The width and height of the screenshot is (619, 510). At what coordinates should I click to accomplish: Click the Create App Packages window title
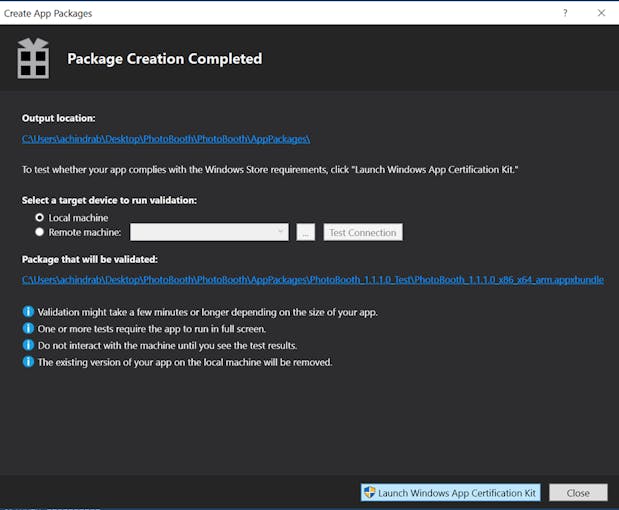click(x=48, y=13)
